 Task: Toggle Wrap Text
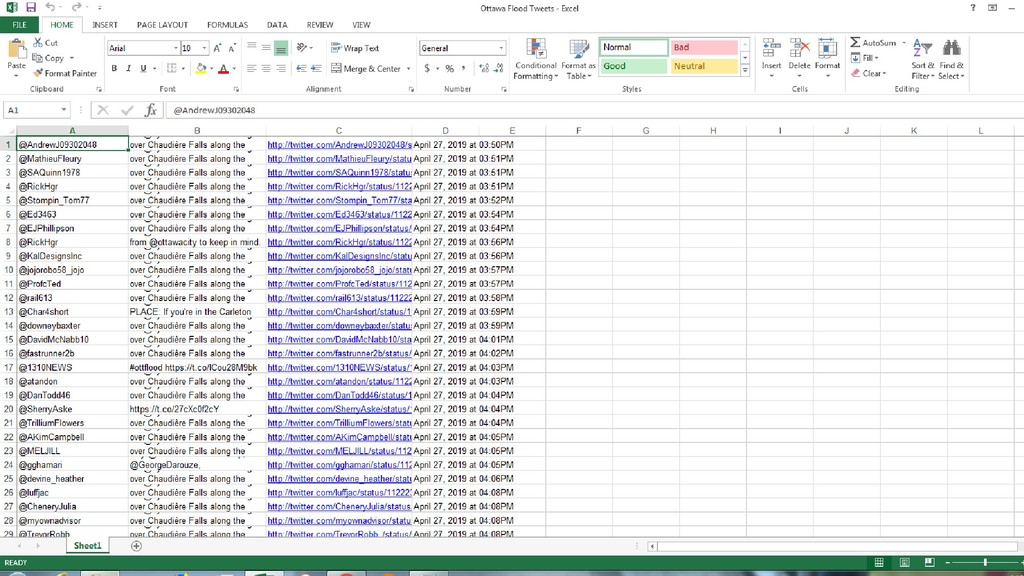(355, 48)
